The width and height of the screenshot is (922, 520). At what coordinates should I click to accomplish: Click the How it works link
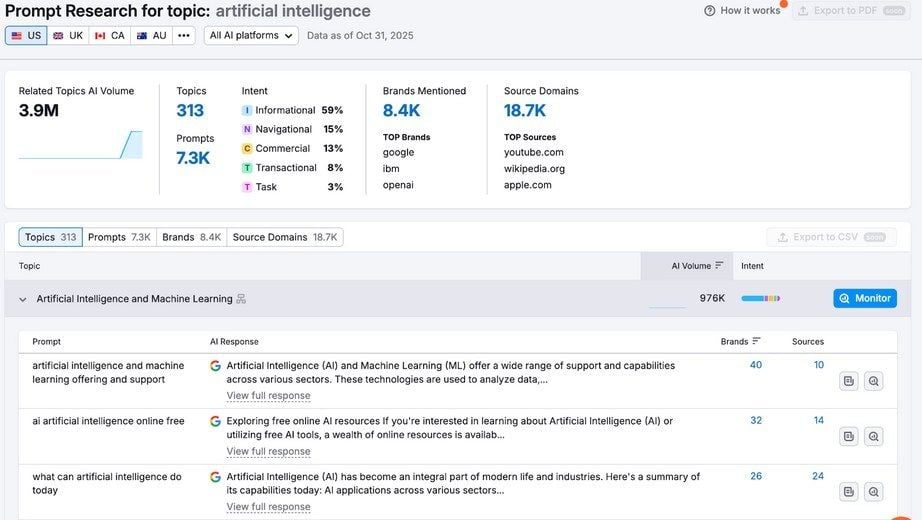750,11
